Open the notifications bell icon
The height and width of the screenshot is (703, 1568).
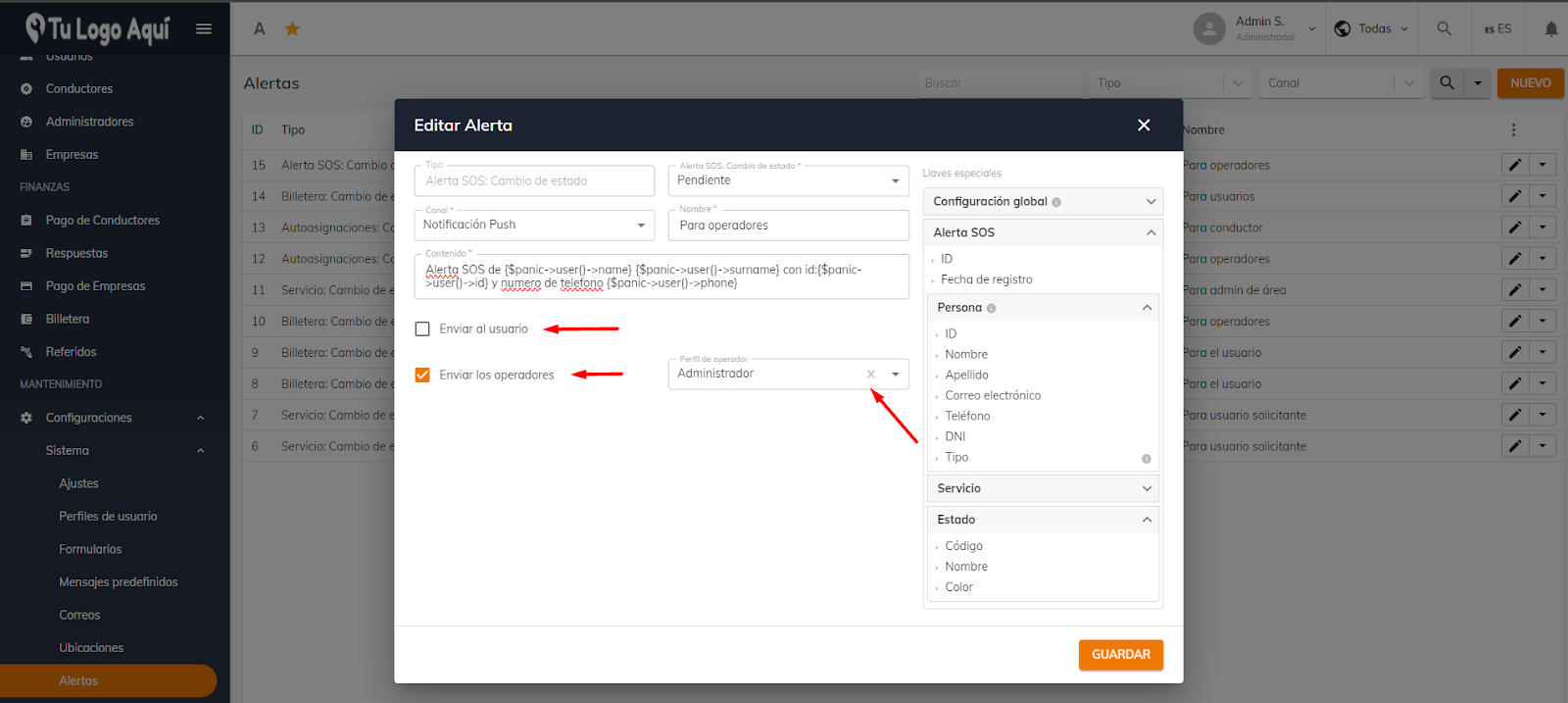[x=1551, y=28]
